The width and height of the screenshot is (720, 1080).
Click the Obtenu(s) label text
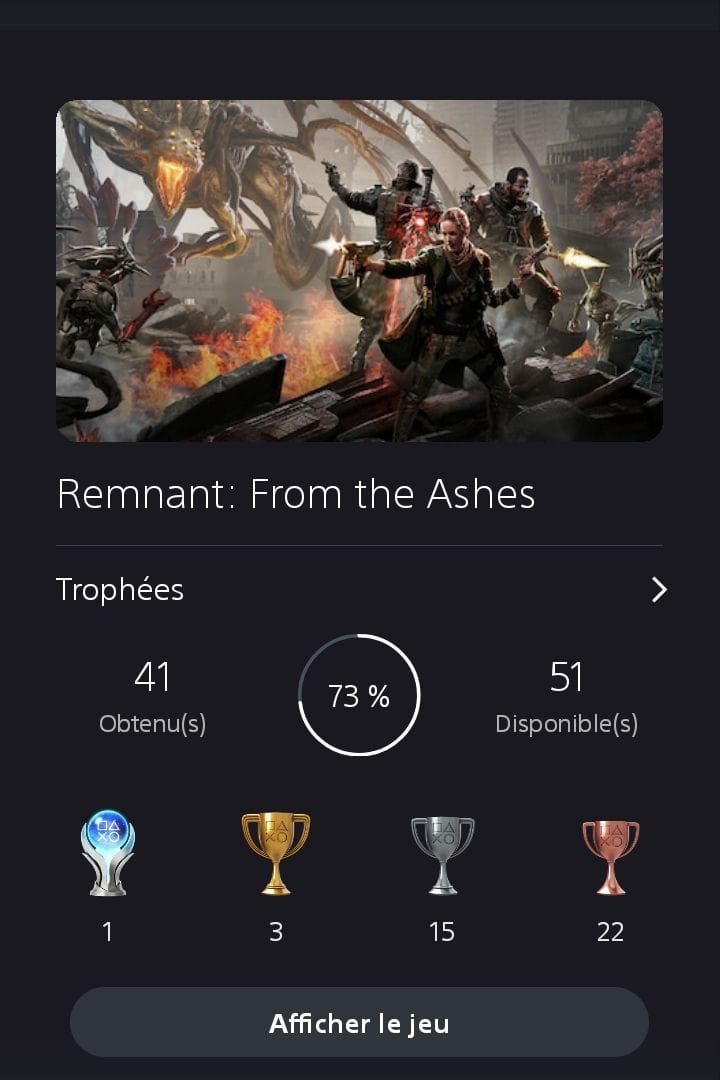pos(152,724)
